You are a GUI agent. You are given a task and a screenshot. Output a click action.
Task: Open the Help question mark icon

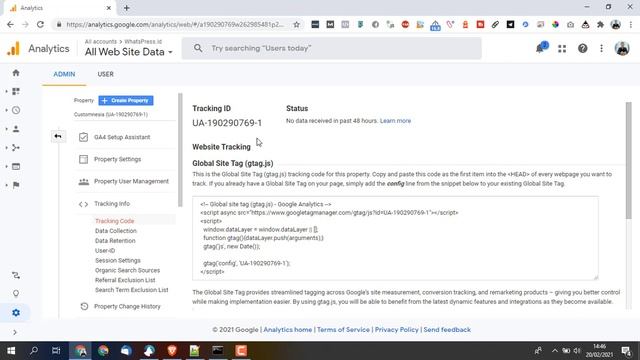(582, 49)
